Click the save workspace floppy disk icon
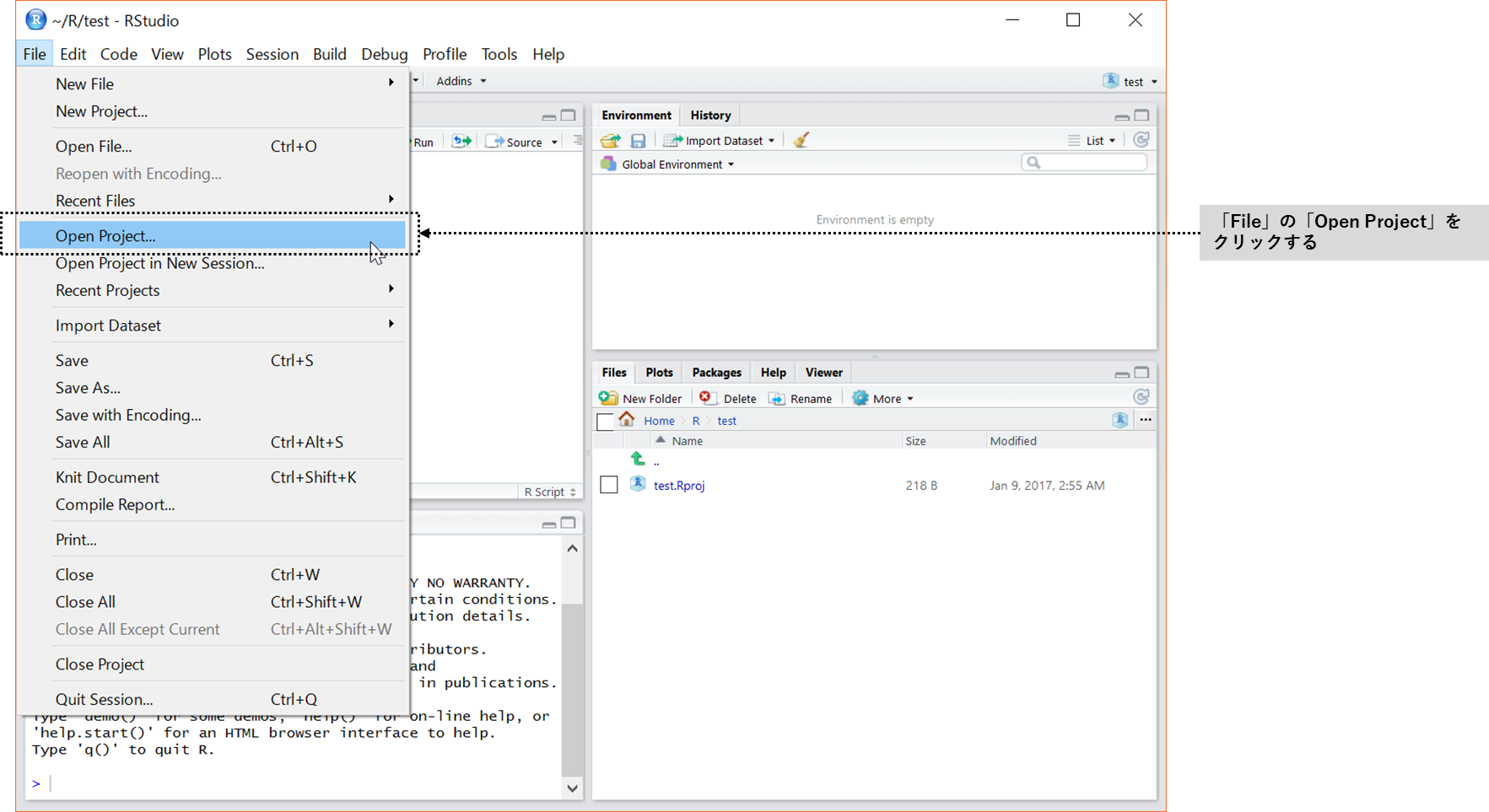1489x812 pixels. pyautogui.click(x=638, y=141)
